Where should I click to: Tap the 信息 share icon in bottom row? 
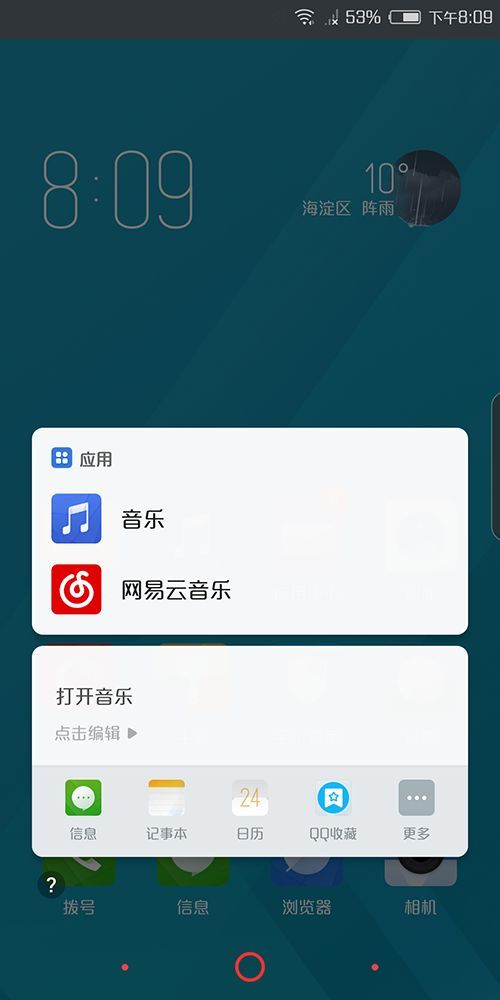[83, 798]
